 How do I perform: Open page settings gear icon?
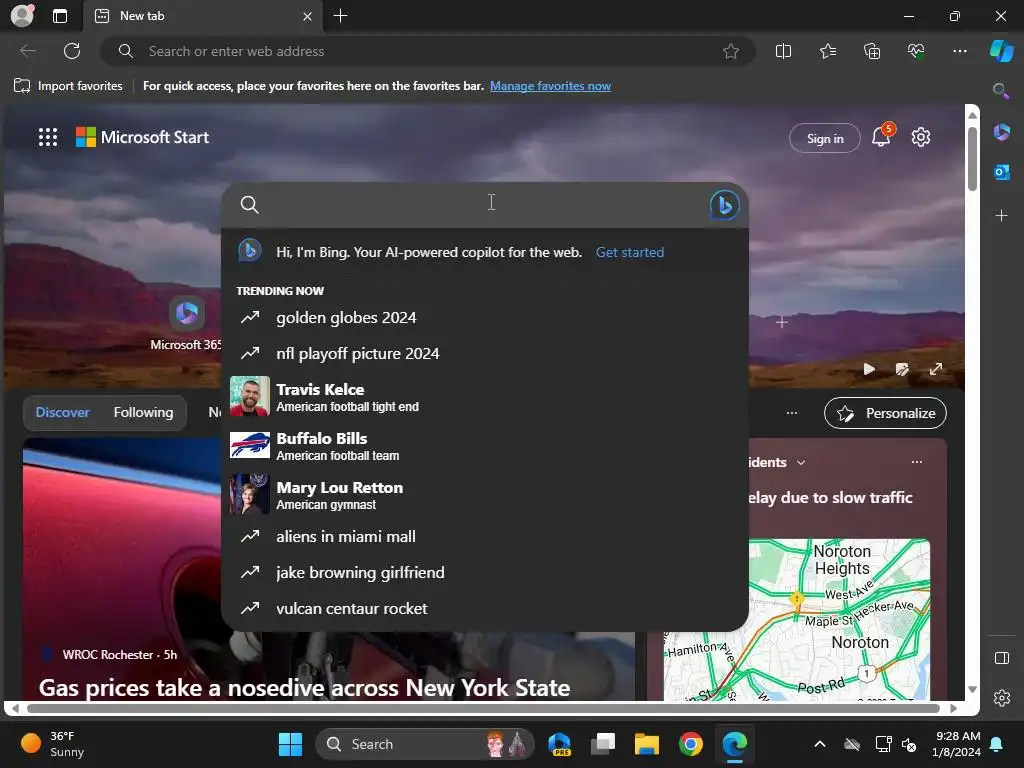921,137
